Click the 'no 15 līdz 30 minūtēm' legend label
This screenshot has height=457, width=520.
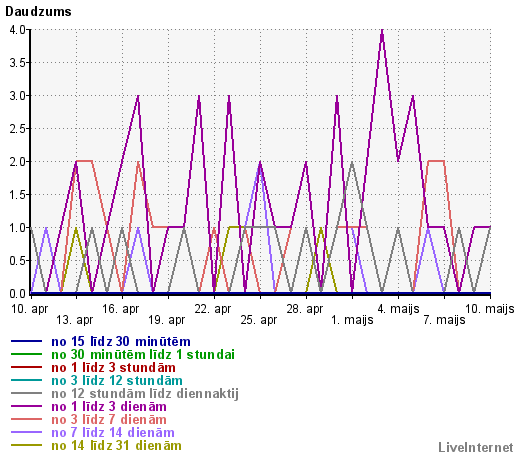121,342
